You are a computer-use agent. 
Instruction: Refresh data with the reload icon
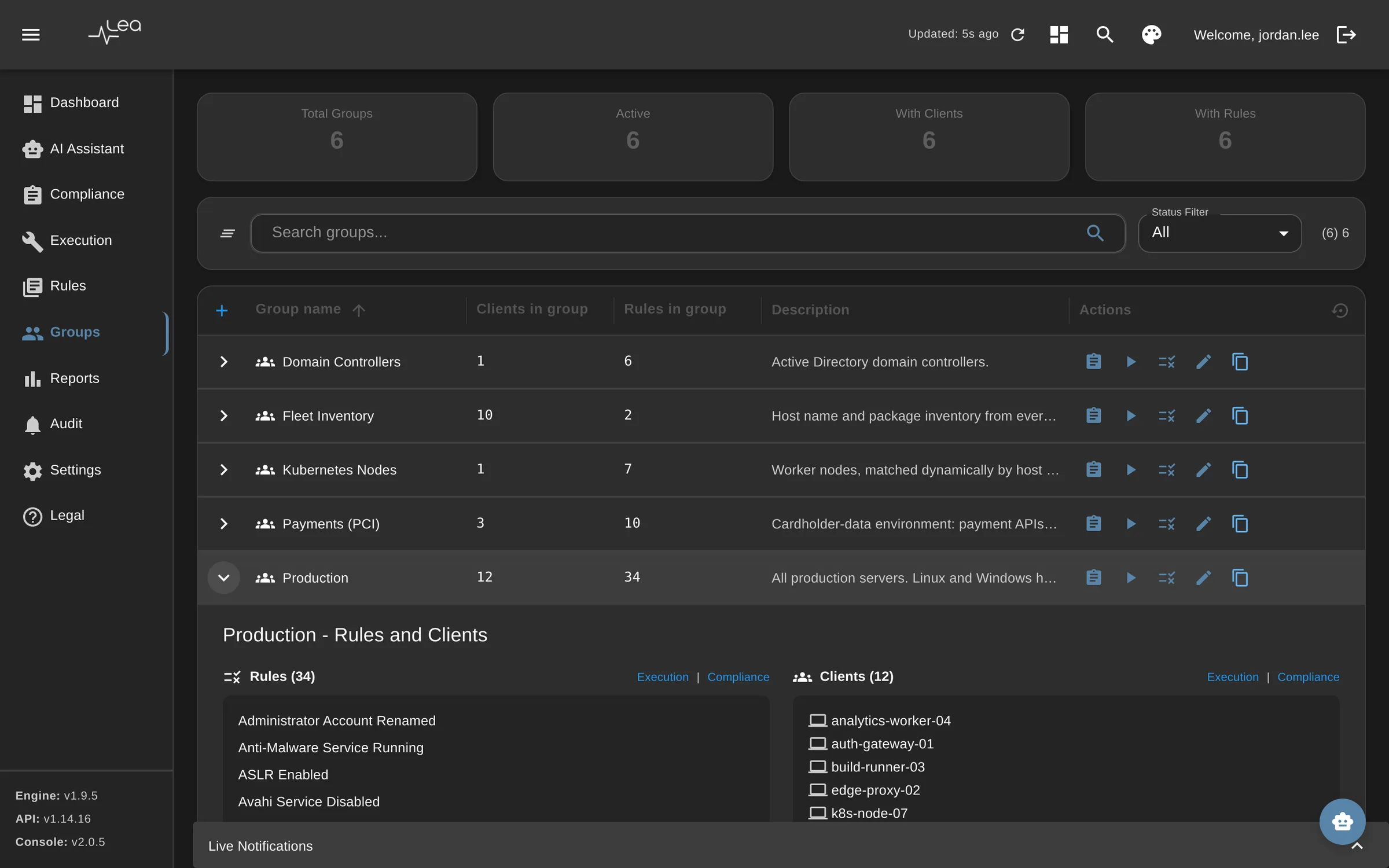coord(1017,35)
